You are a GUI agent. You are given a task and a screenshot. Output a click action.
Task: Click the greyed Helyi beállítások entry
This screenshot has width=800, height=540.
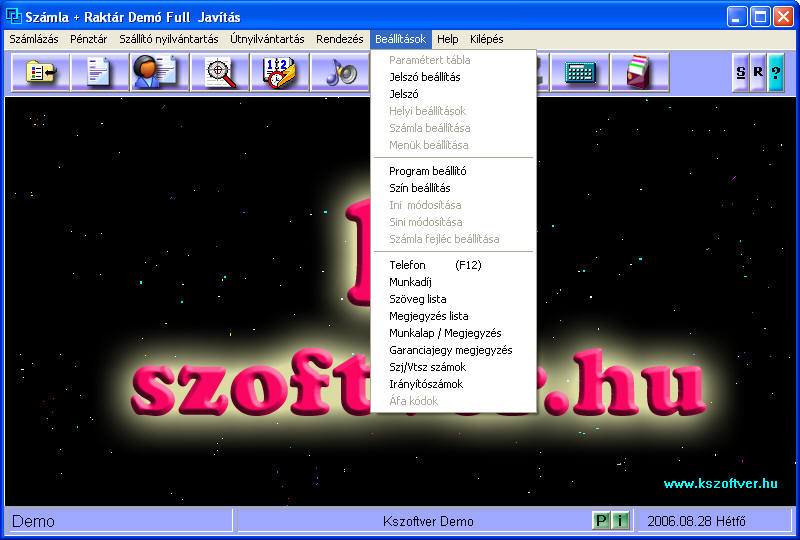(x=454, y=111)
